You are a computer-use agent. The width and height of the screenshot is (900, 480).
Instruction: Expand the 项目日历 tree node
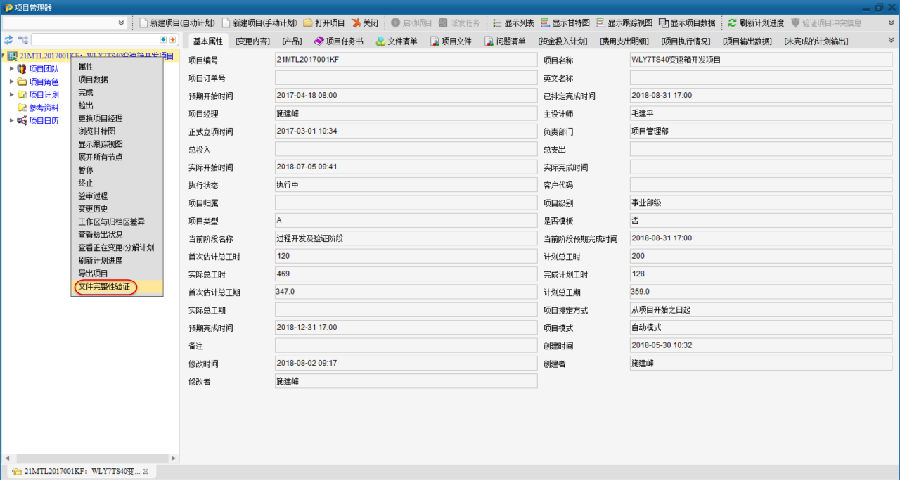point(11,121)
